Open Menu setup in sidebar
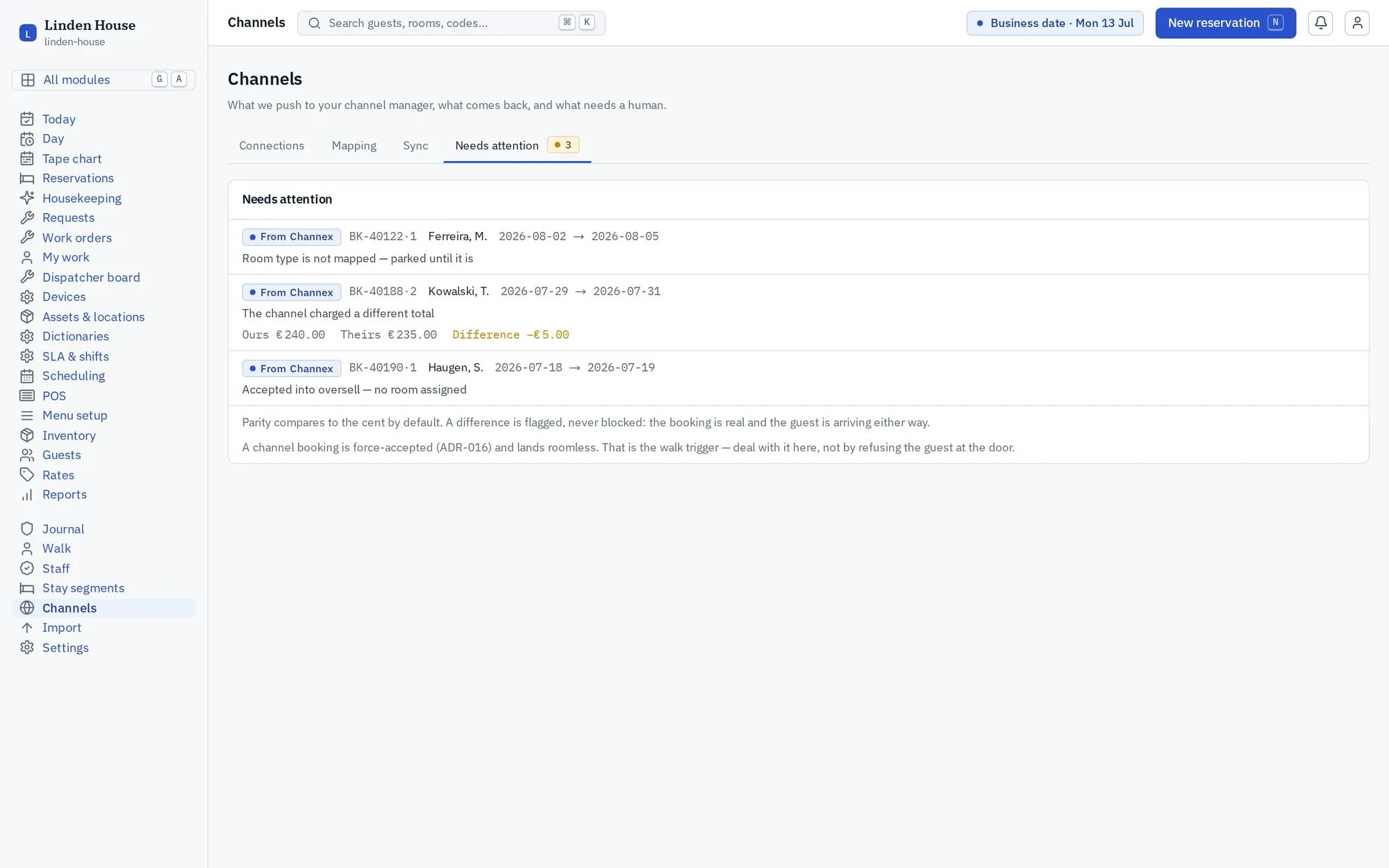This screenshot has height=868, width=1389. tap(104, 415)
